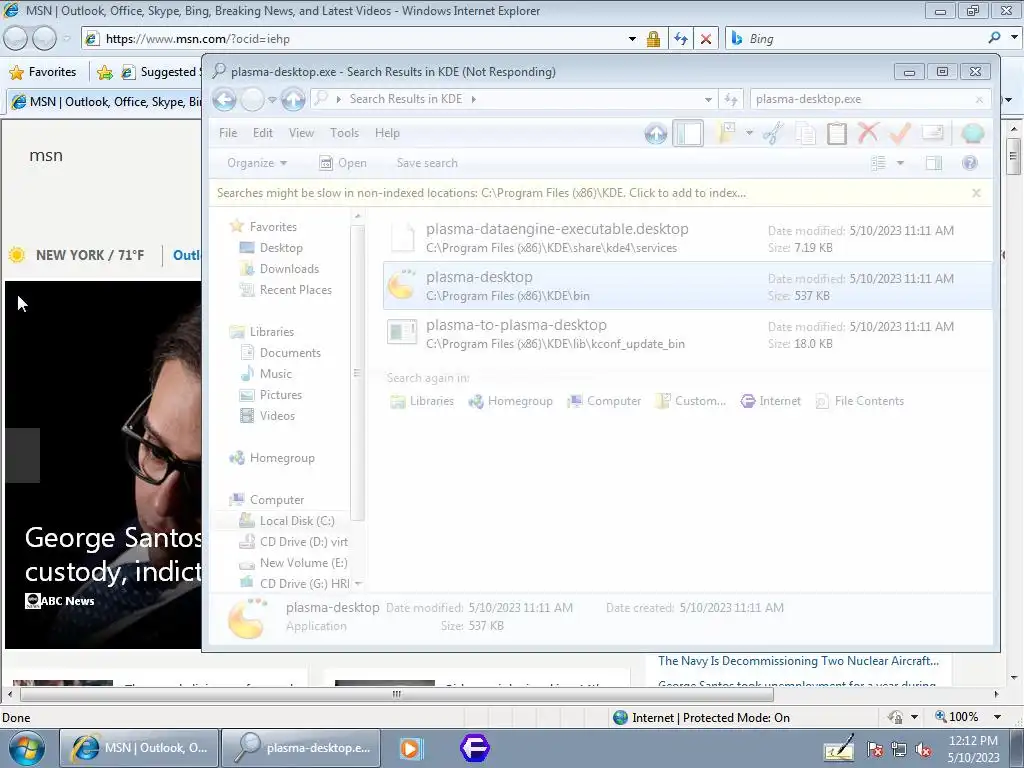Image resolution: width=1024 pixels, height=768 pixels.
Task: Click the IE horizontal scrollbar thumb
Action: pos(396,694)
